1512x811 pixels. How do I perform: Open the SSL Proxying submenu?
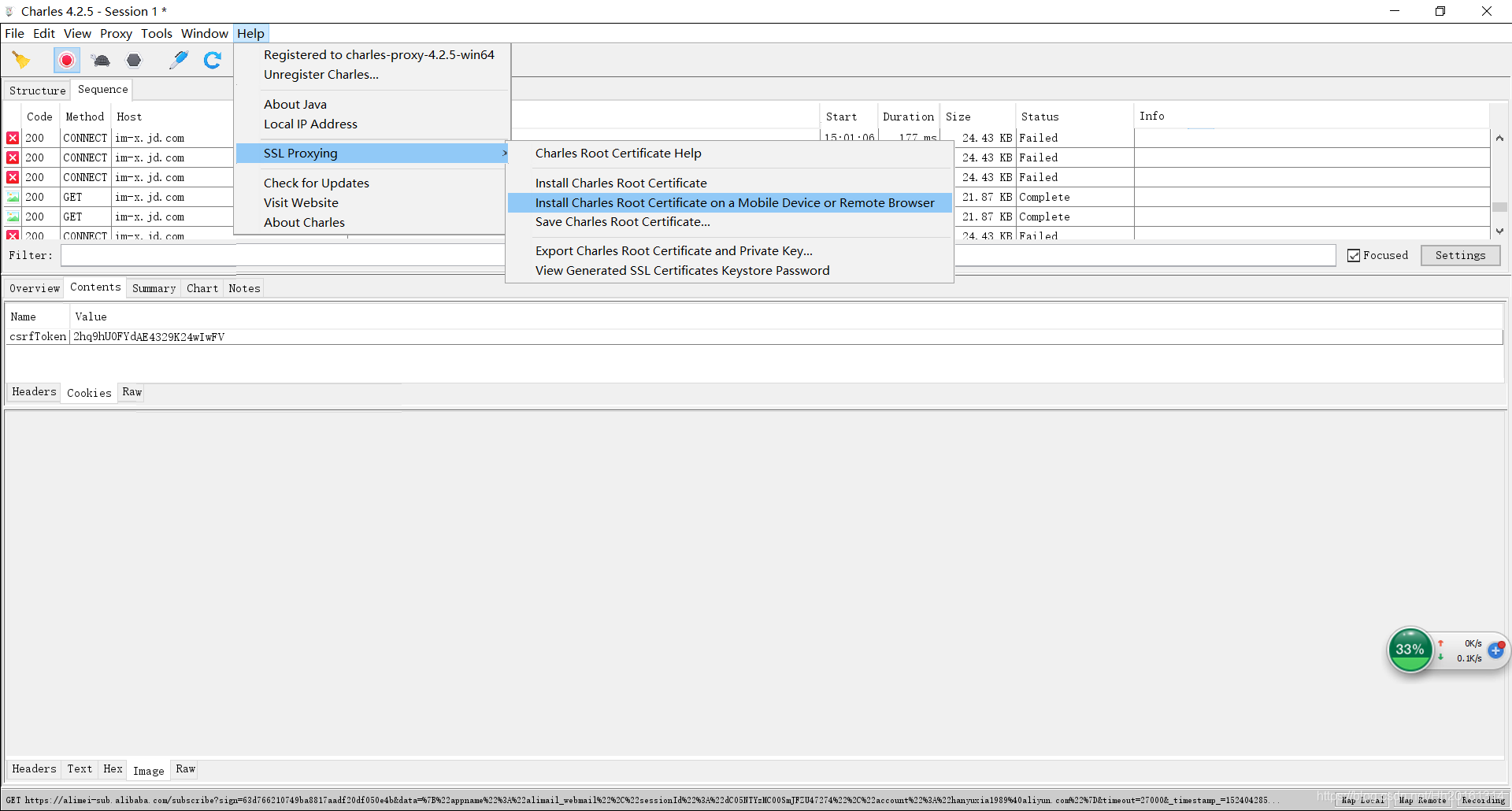tap(372, 153)
